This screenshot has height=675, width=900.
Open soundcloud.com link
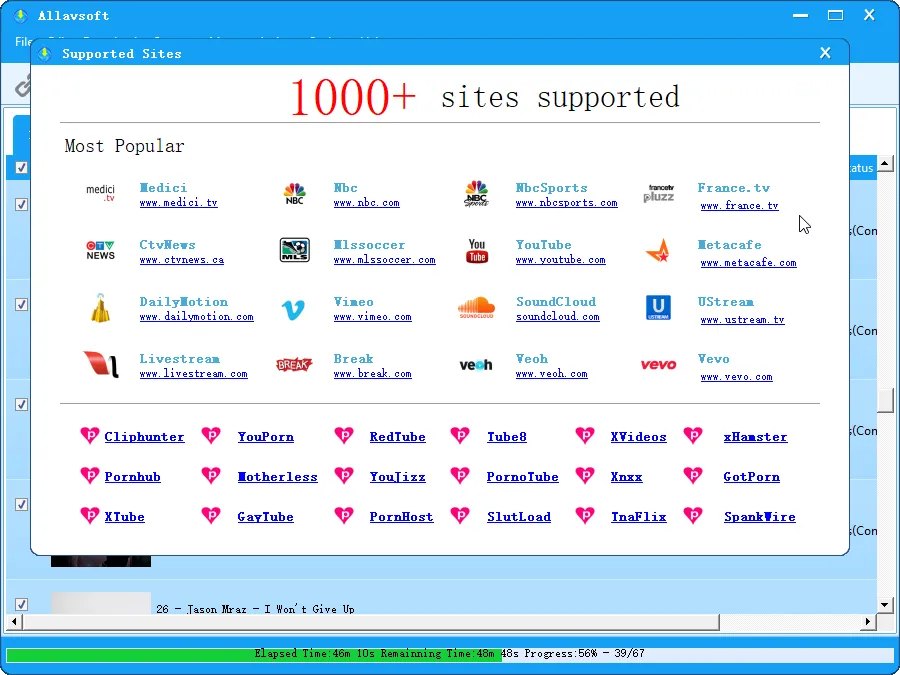click(x=557, y=316)
